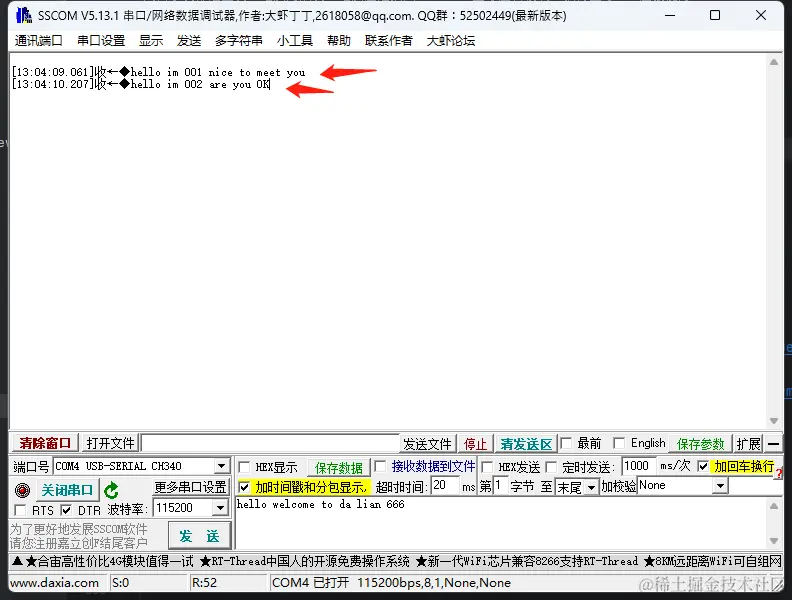Screen dimensions: 792x600
Task: Open the 加校验 None checksum dropdown
Action: click(x=720, y=486)
